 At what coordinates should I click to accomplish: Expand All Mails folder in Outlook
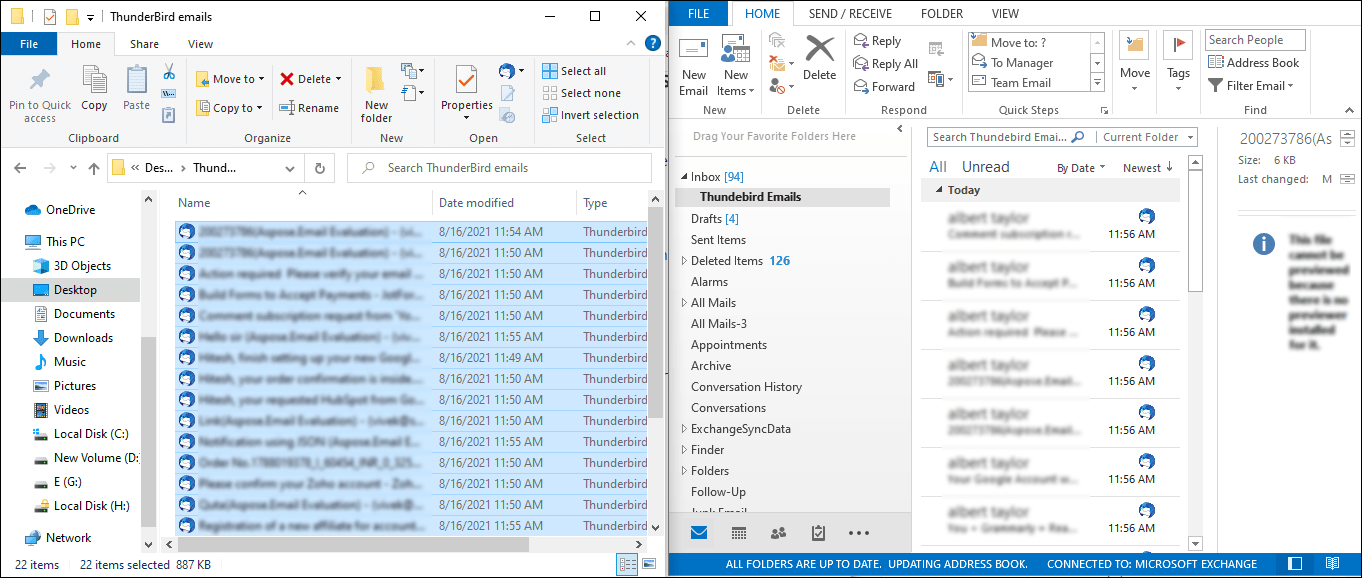pos(684,303)
